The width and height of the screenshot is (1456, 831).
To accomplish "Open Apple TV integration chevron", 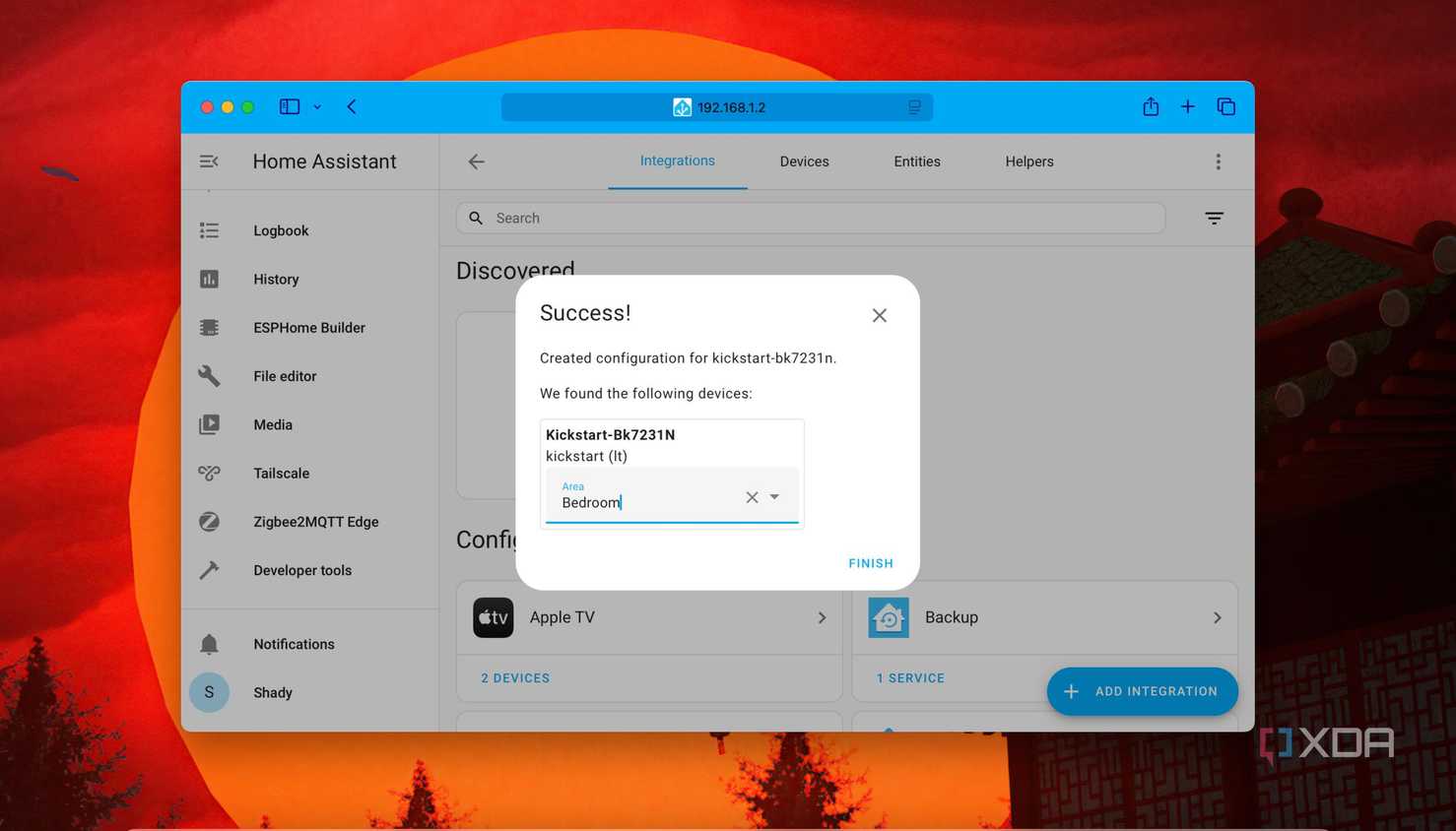I will [822, 617].
